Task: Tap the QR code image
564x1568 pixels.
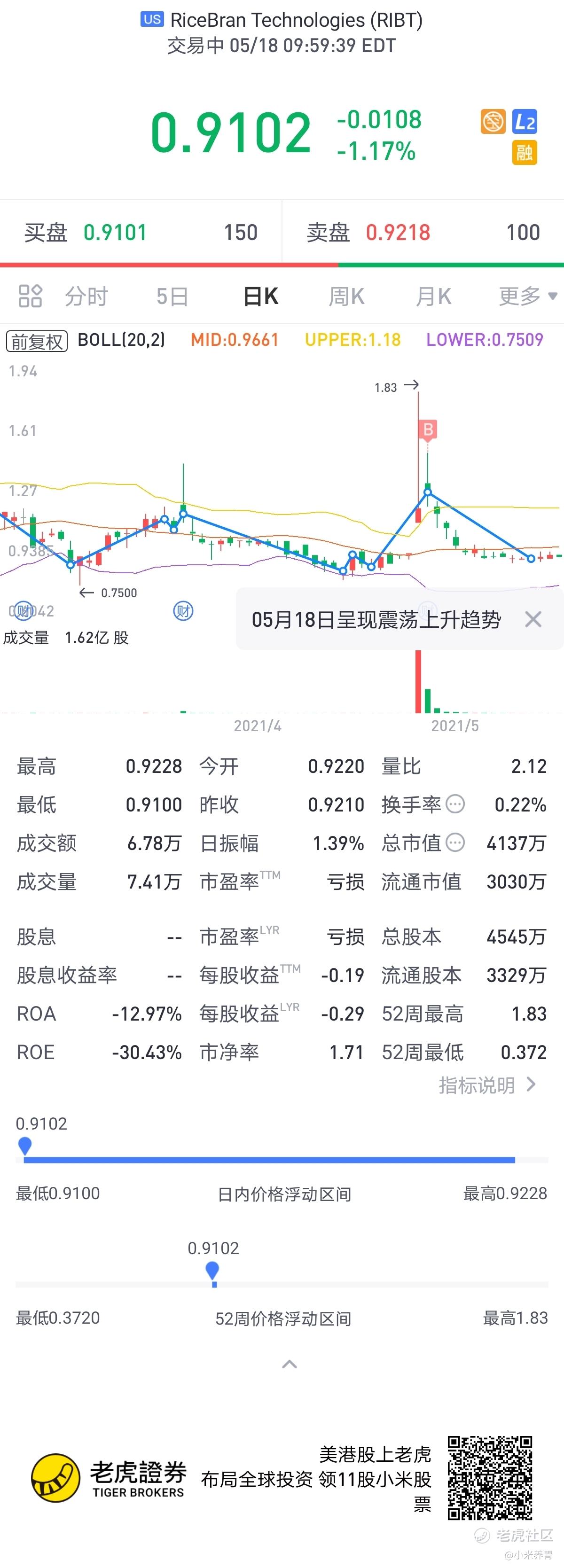Action: pyautogui.click(x=490, y=1478)
